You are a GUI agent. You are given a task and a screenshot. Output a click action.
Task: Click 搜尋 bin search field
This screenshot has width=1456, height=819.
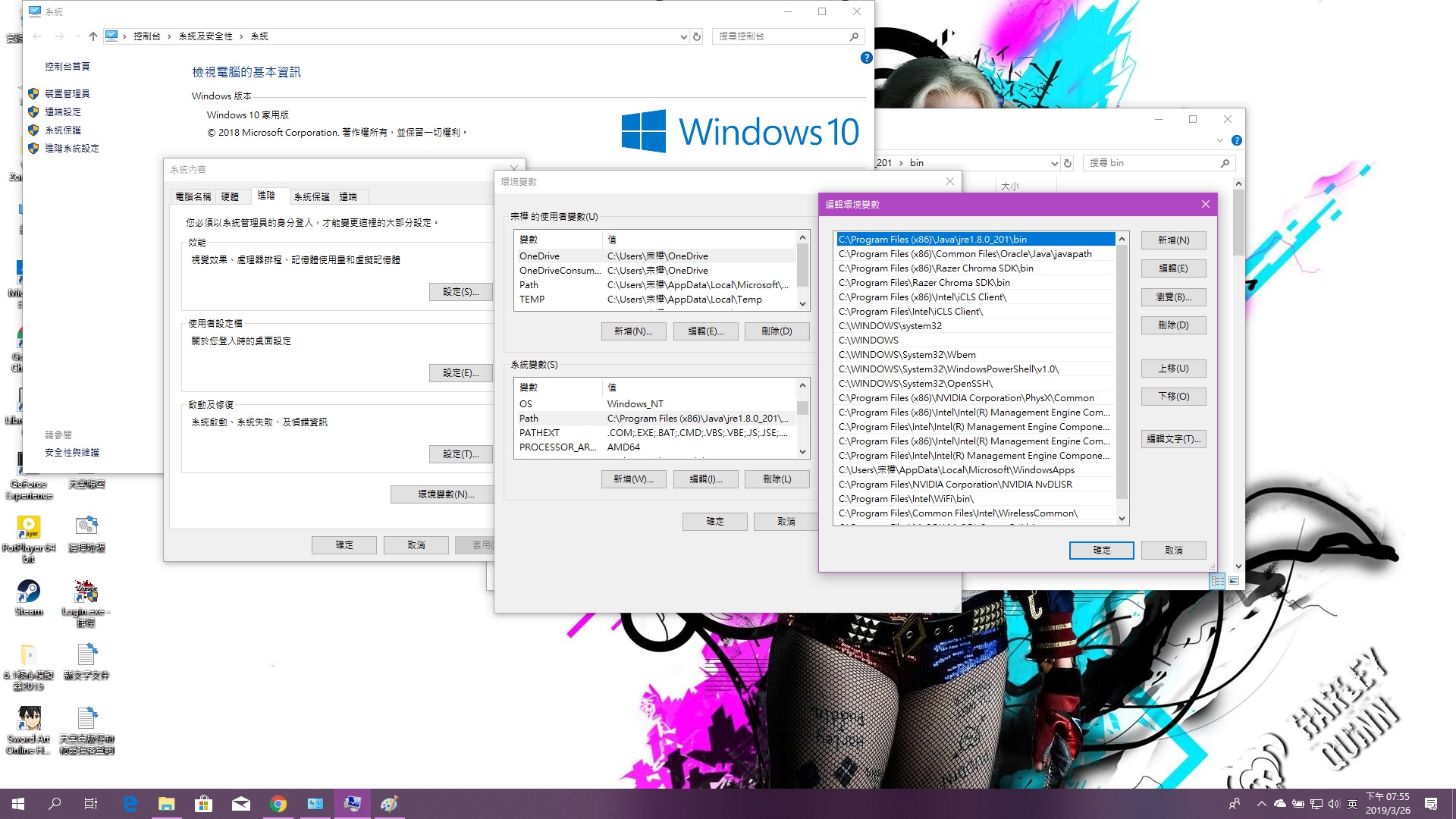[1159, 163]
